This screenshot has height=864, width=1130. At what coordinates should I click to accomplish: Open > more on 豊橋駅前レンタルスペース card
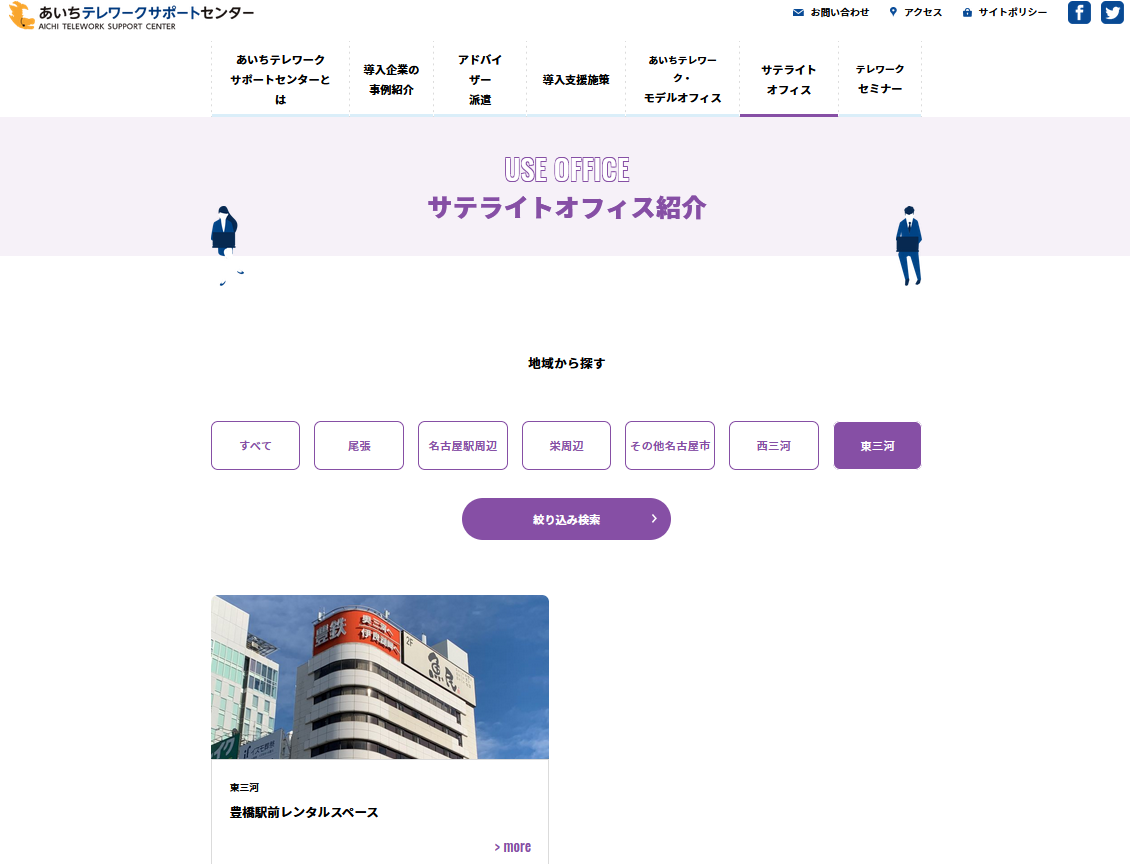point(512,847)
